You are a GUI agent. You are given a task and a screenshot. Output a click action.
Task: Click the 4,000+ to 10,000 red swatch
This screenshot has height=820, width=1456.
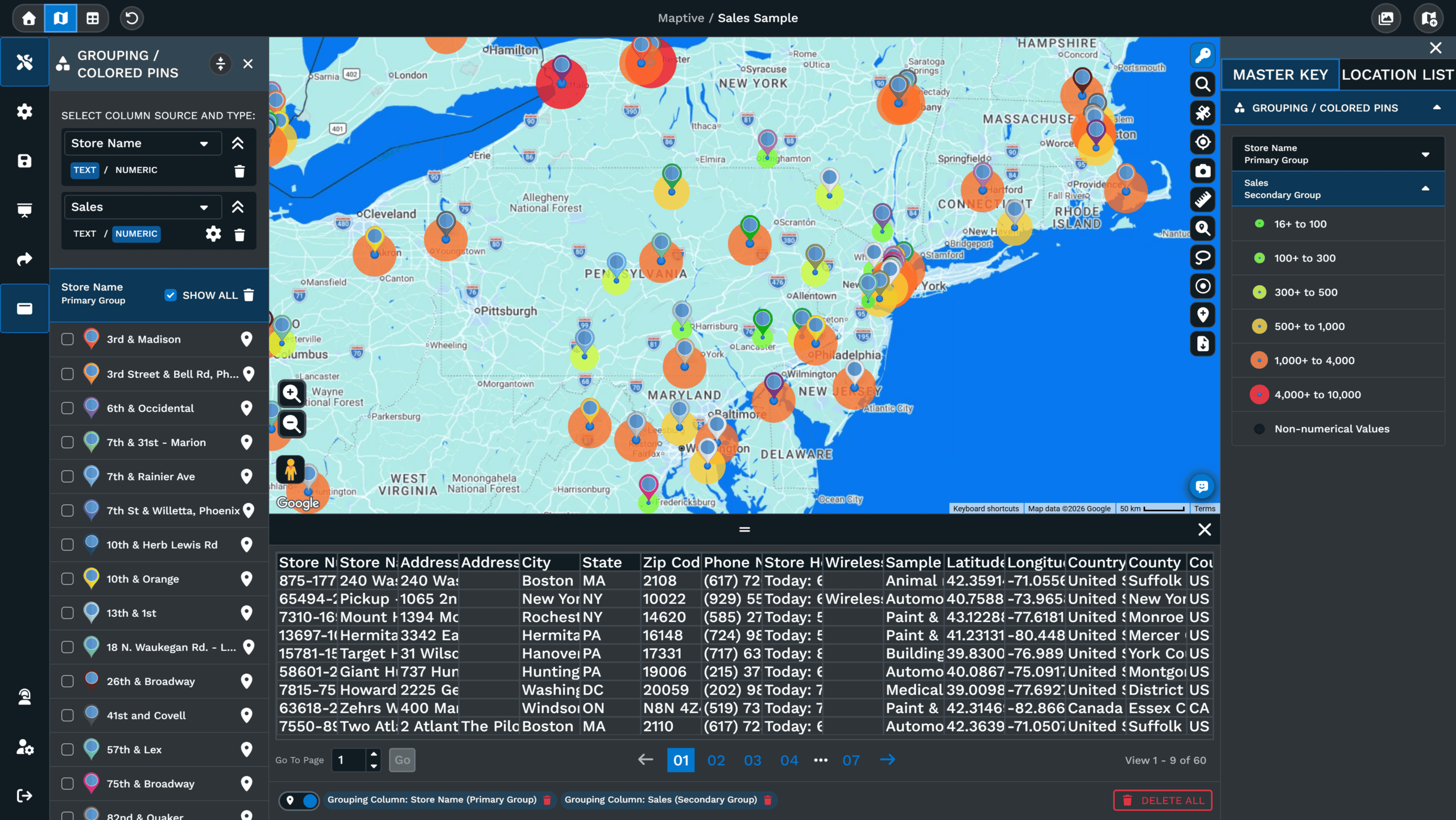1259,394
